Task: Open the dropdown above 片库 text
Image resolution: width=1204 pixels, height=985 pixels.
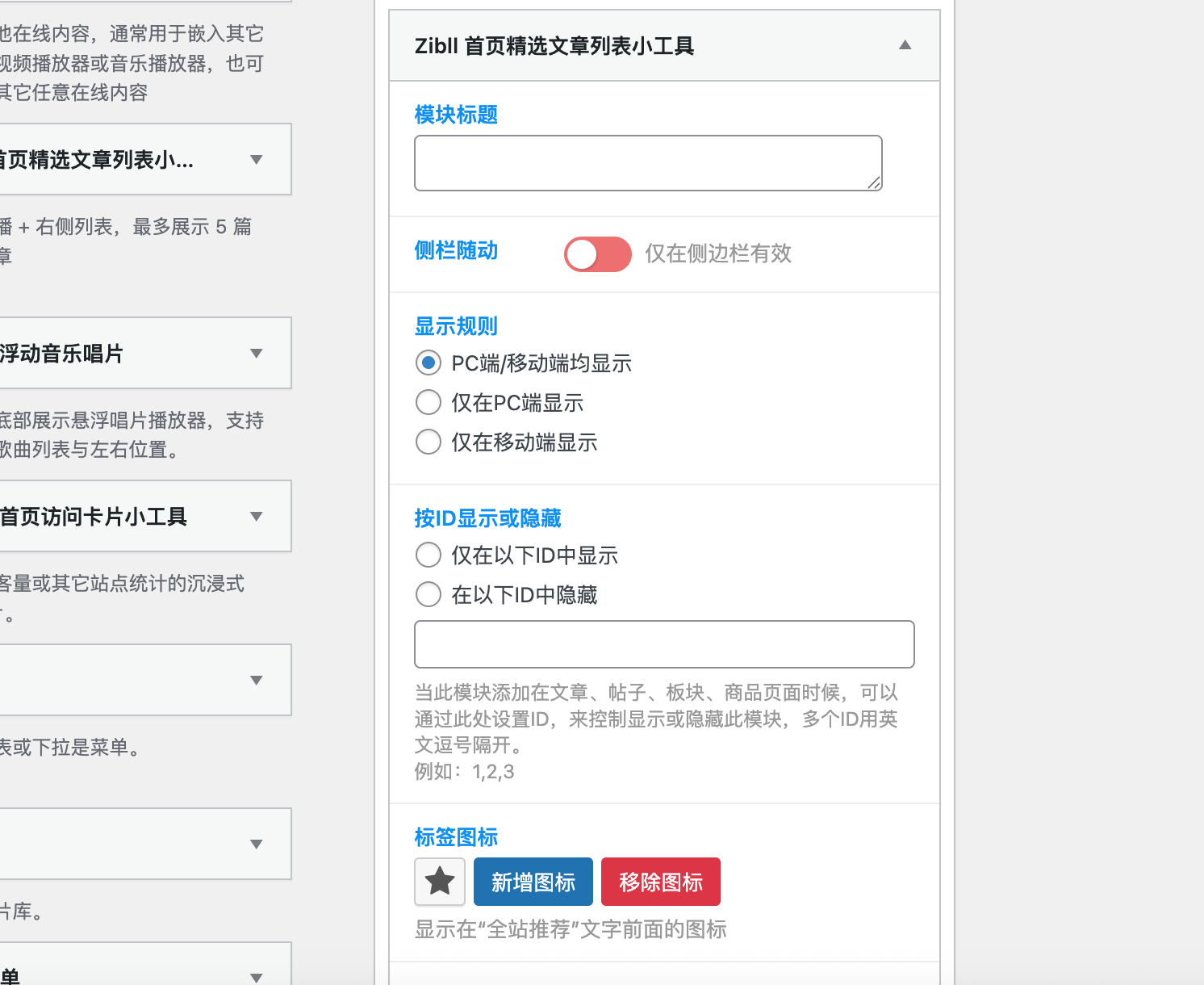Action: (257, 844)
